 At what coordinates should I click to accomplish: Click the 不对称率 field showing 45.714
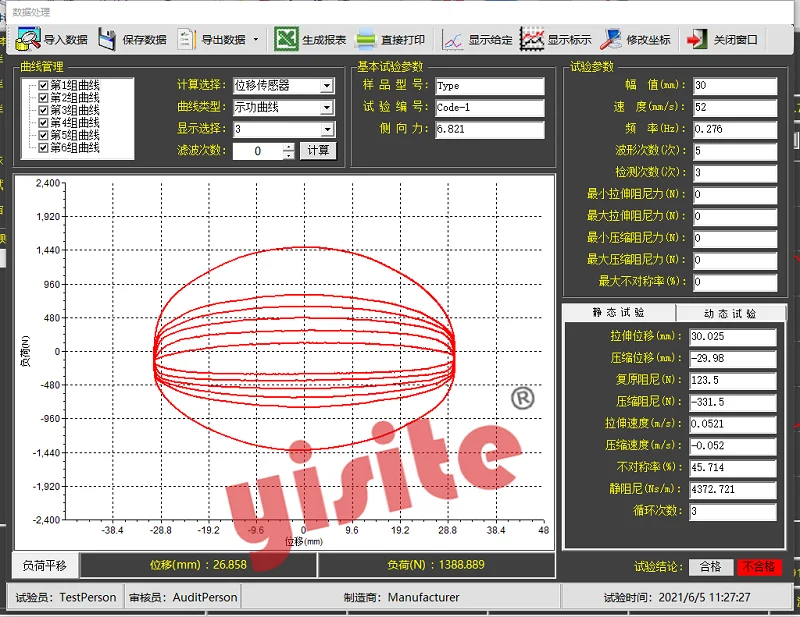[733, 468]
